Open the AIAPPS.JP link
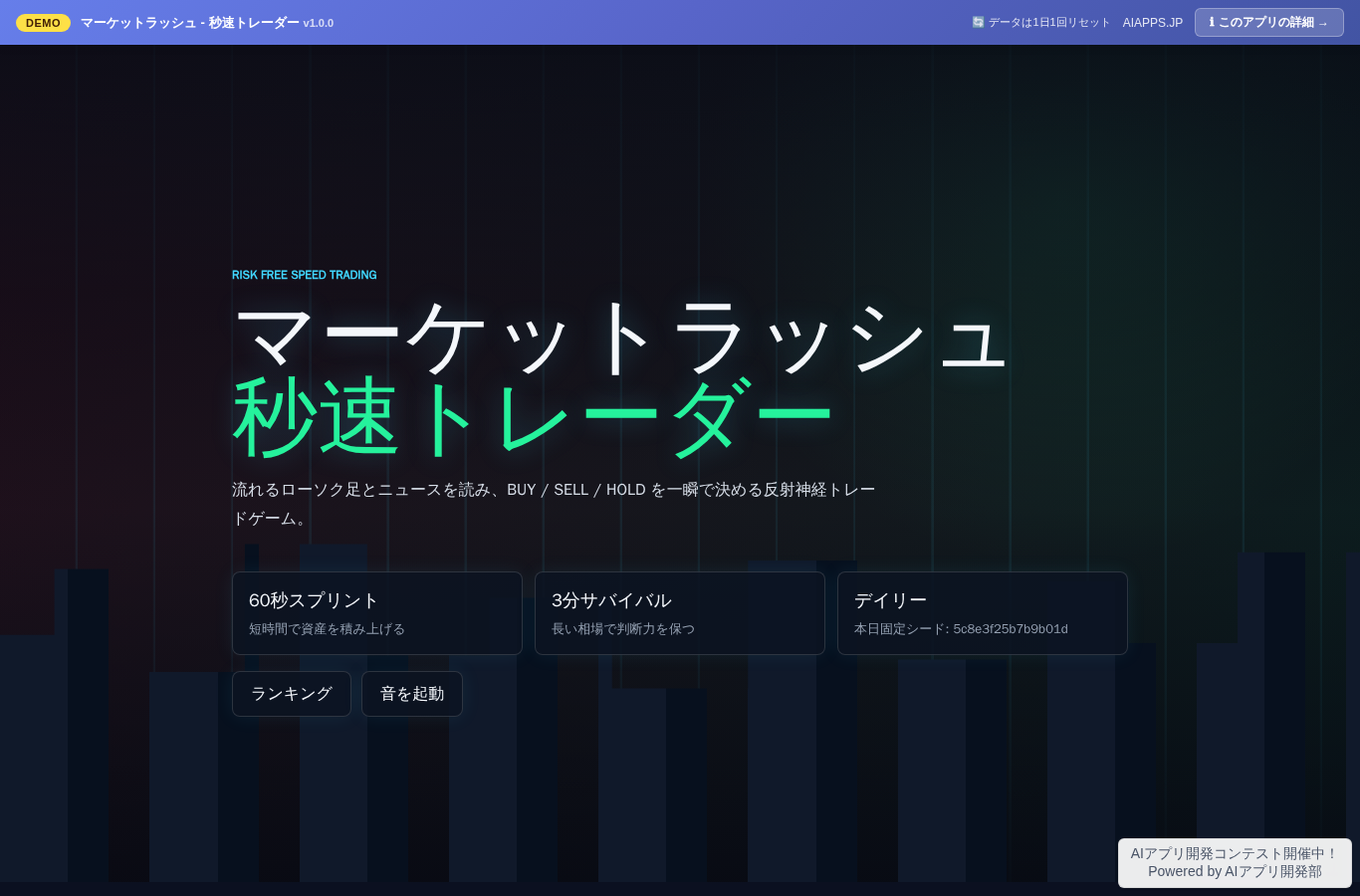This screenshot has height=896, width=1360. pos(1153,23)
